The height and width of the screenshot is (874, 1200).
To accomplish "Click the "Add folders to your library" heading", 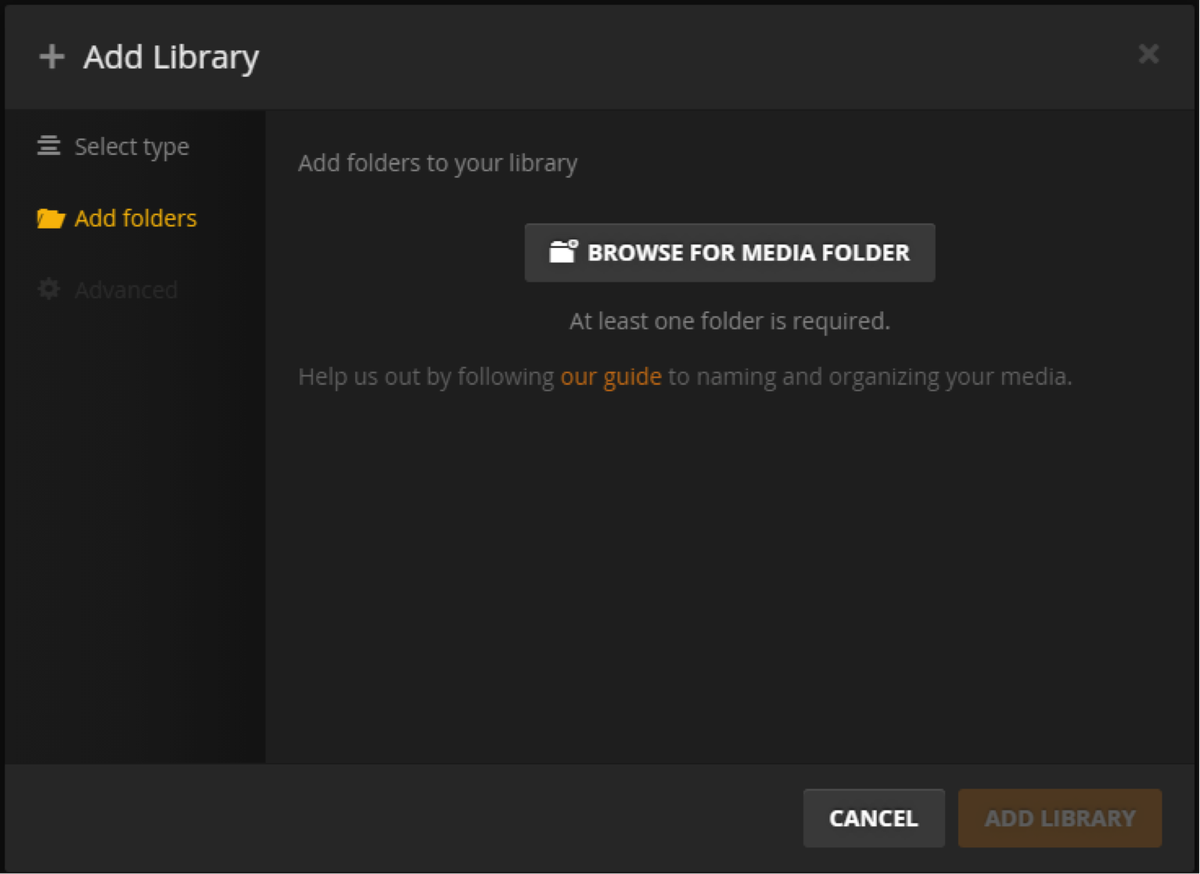I will tap(438, 163).
